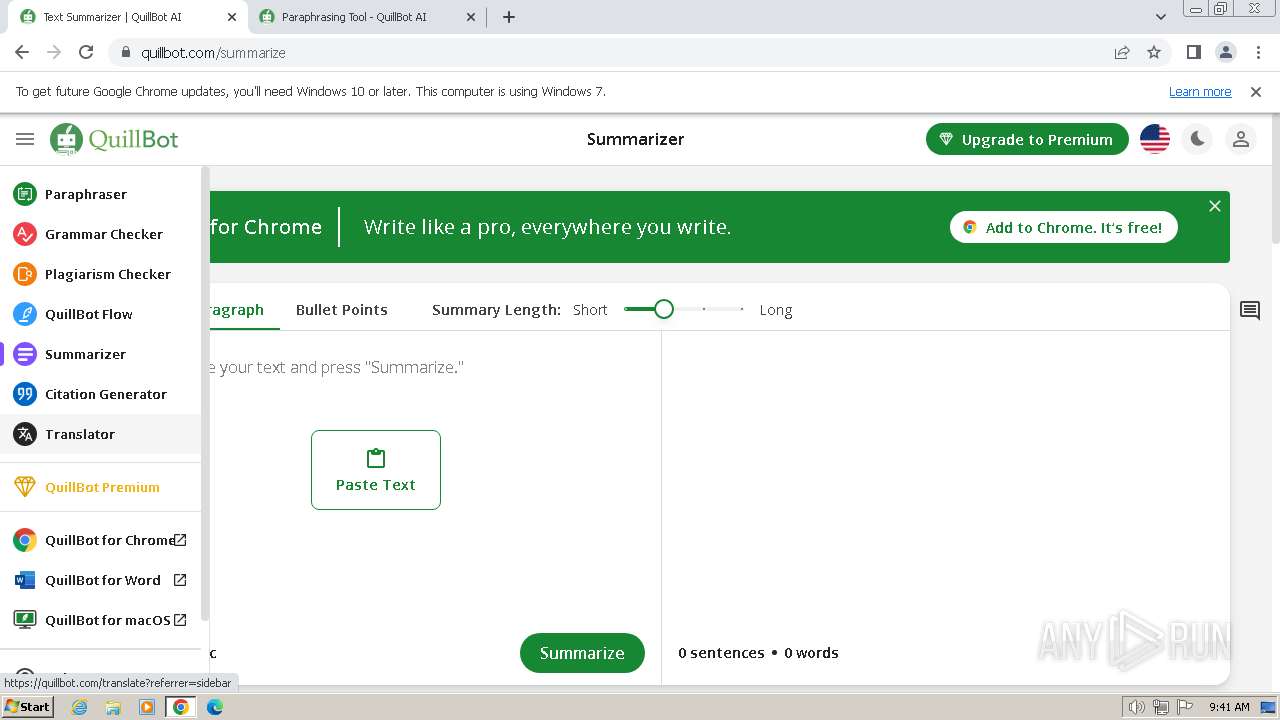Switch to Paraphrasing Tool browser tab
The width and height of the screenshot is (1280, 720).
[366, 17]
